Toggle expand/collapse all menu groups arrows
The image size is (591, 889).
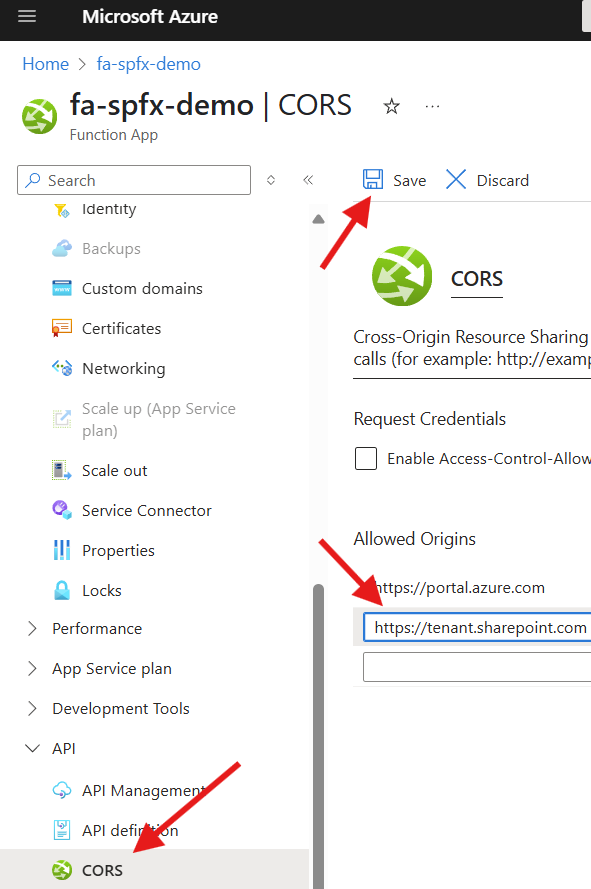pyautogui.click(x=271, y=180)
